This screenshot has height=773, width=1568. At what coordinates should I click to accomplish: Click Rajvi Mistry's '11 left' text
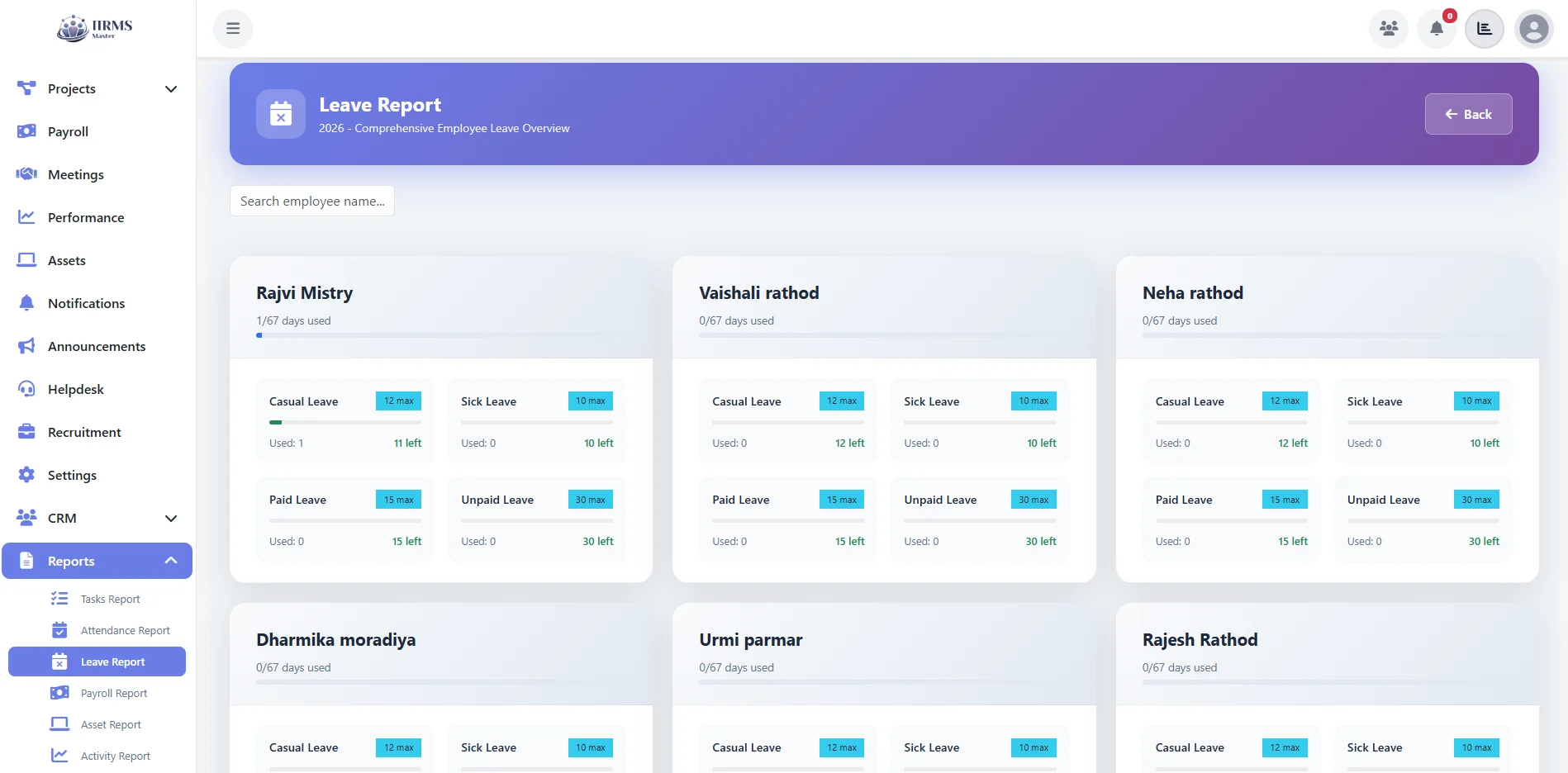click(x=407, y=443)
